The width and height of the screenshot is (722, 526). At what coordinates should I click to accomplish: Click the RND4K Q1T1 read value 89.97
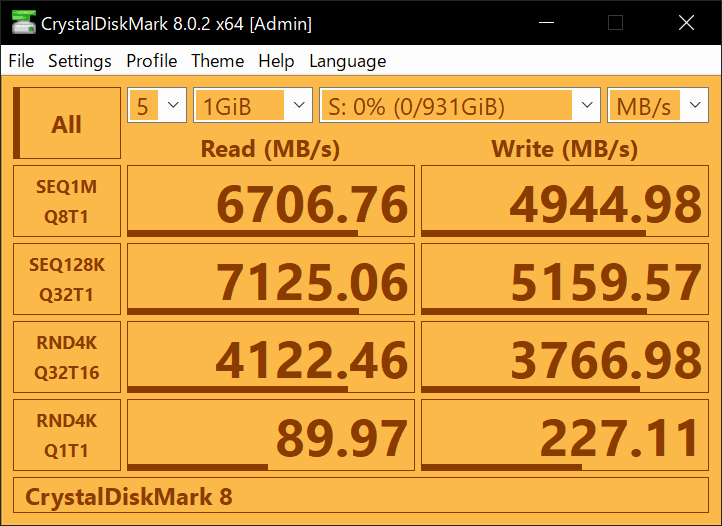pyautogui.click(x=271, y=435)
